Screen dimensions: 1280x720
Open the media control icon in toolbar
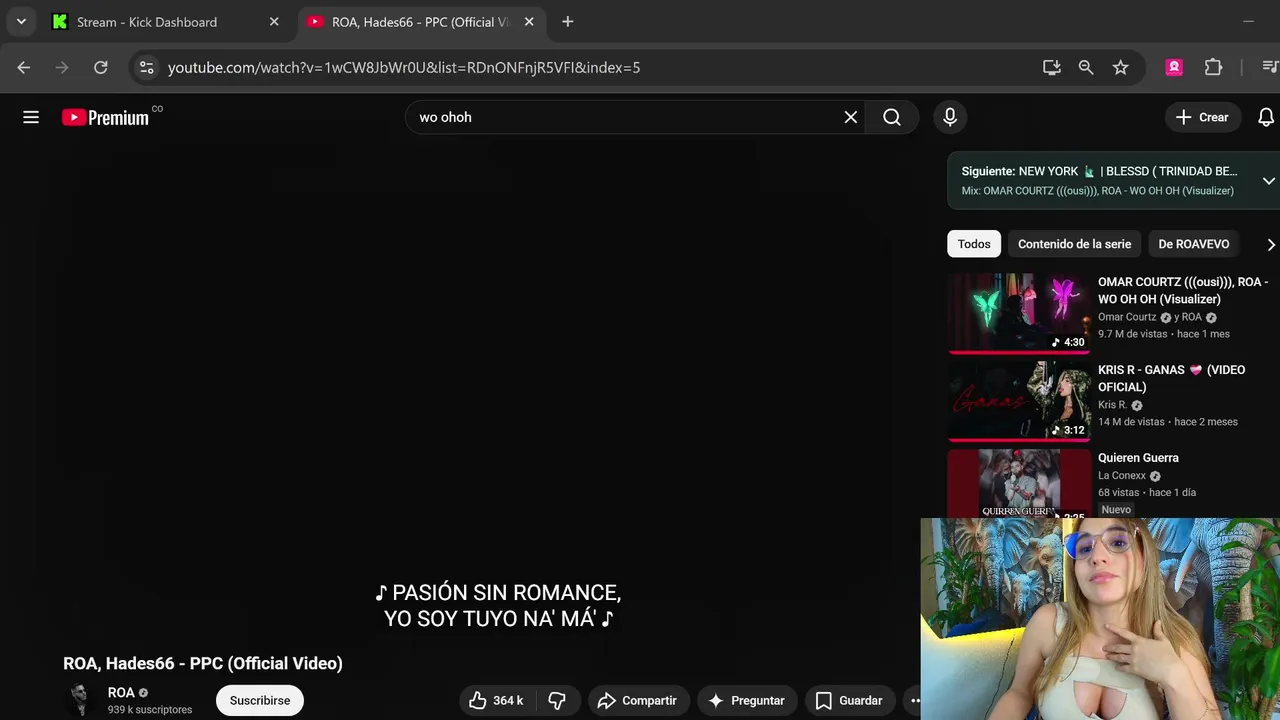1270,67
